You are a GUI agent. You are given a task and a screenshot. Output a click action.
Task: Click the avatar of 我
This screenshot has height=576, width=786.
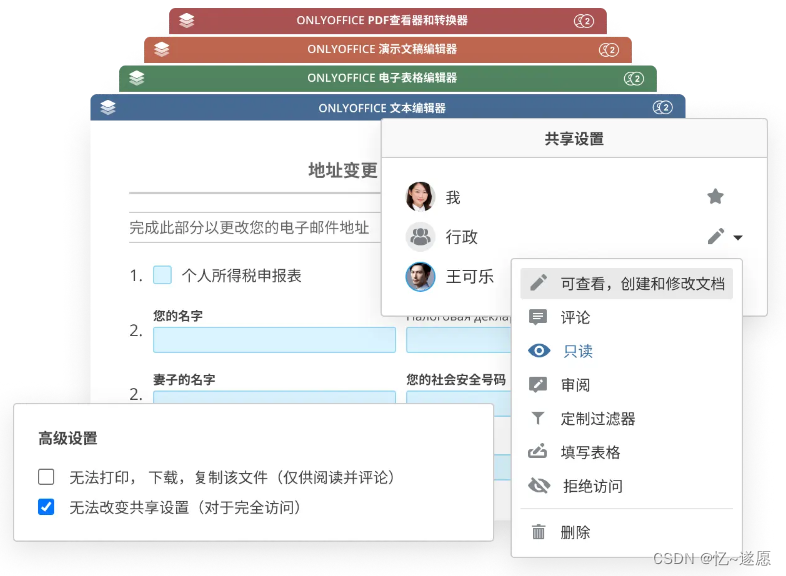coord(420,197)
